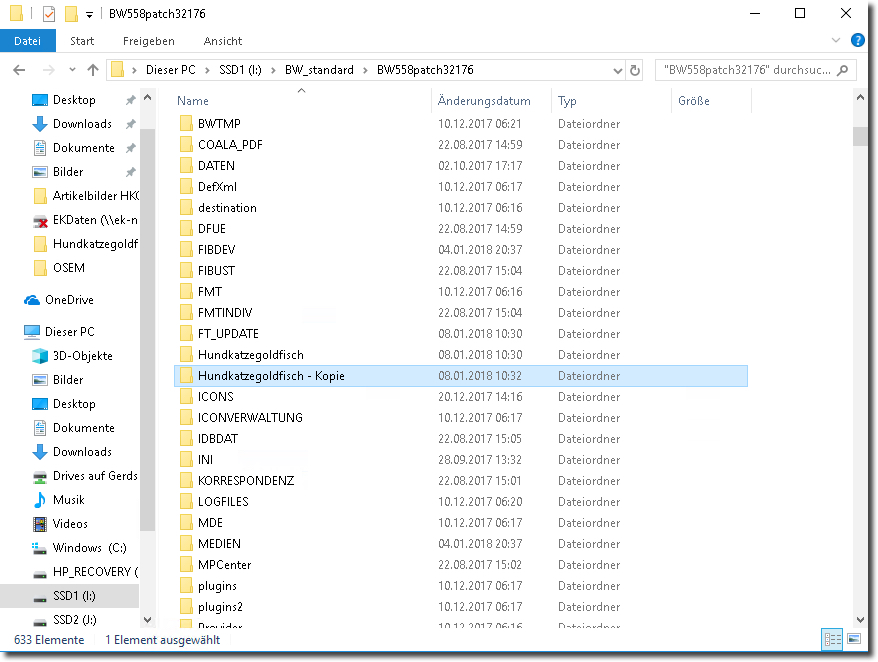Image resolution: width=878 pixels, height=662 pixels.
Task: Sort by Änderungsdatum column header
Action: [x=484, y=101]
